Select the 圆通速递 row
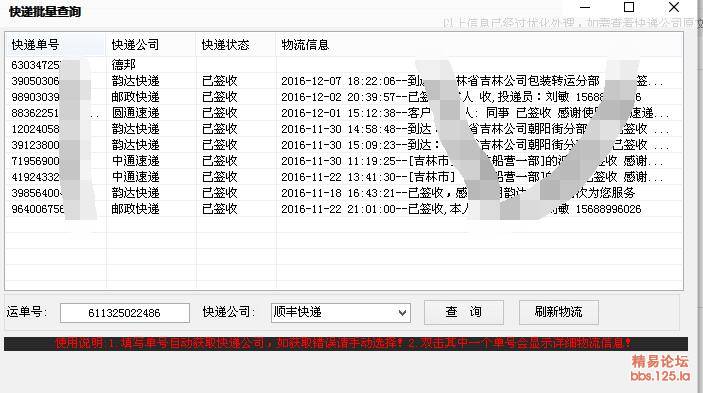The height and width of the screenshot is (393, 703). pos(344,113)
